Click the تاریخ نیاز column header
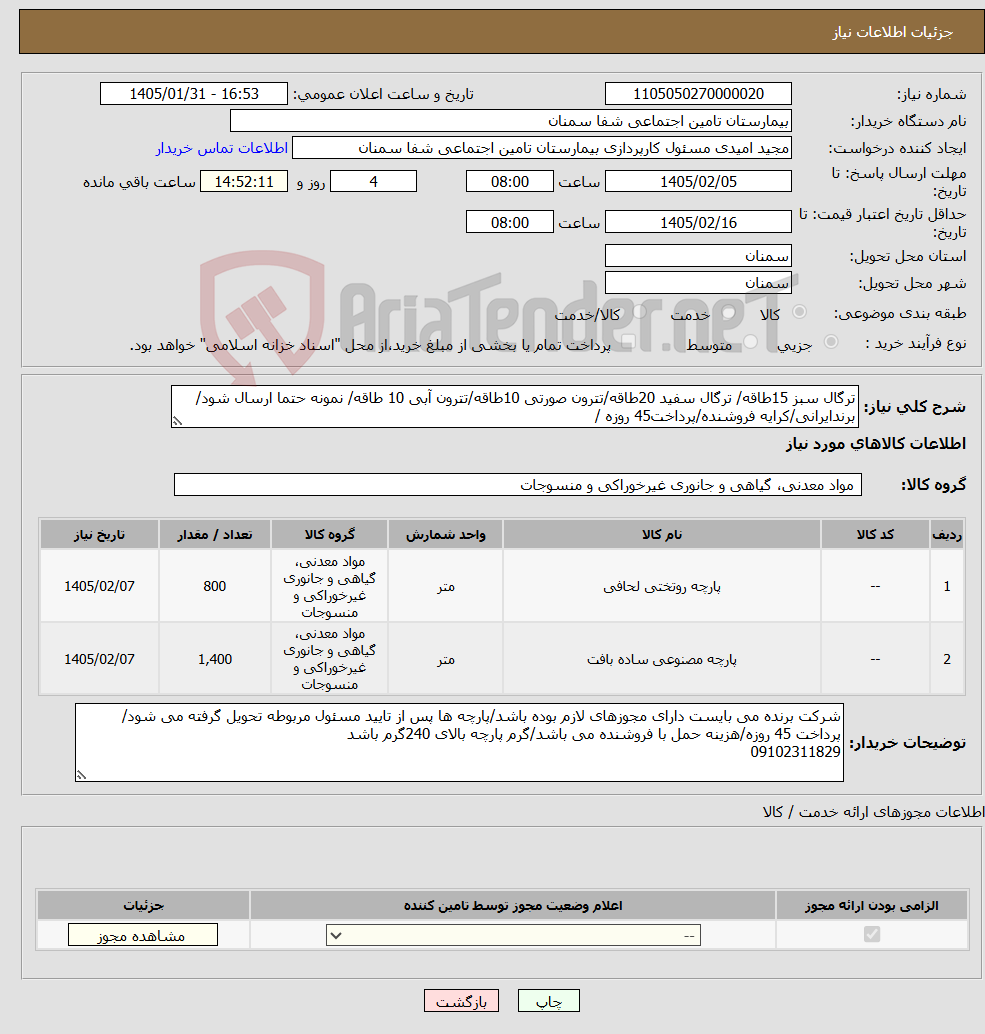The height and width of the screenshot is (1034, 985). click(x=100, y=534)
